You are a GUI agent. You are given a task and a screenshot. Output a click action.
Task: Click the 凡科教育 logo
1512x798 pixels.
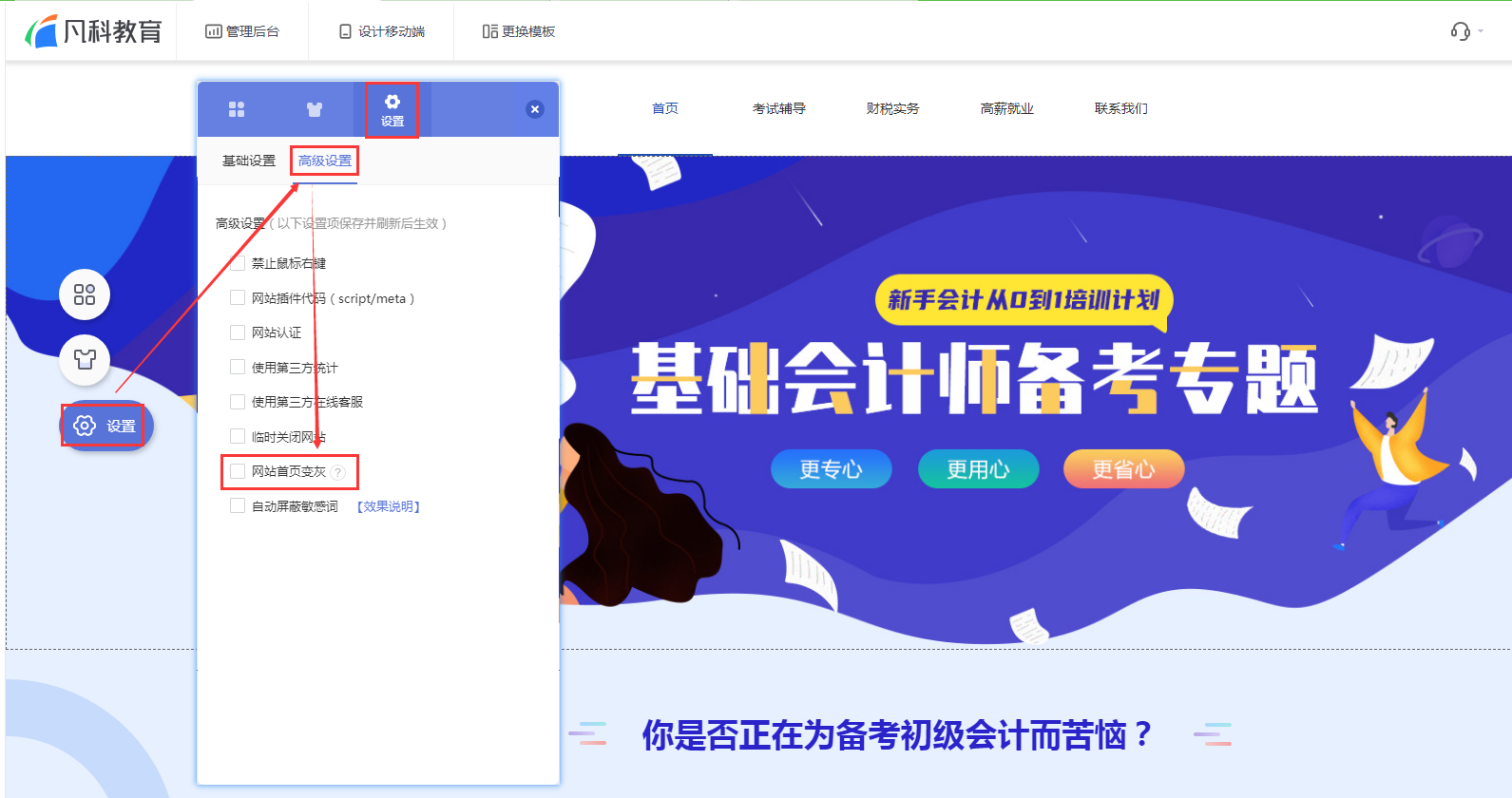pos(93,31)
